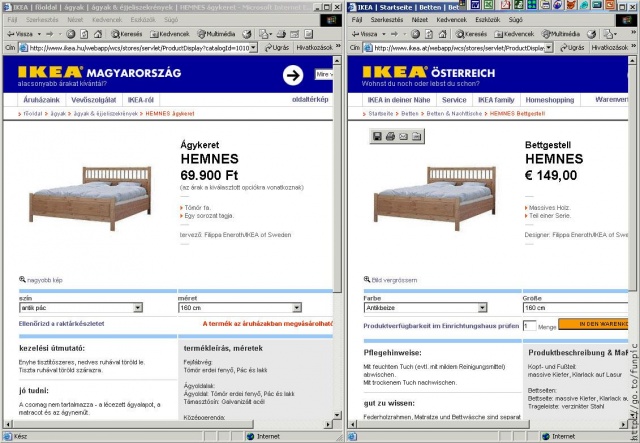Click the History icon in Hungarian IKEA window
This screenshot has height=443, width=640.
click(x=247, y=34)
